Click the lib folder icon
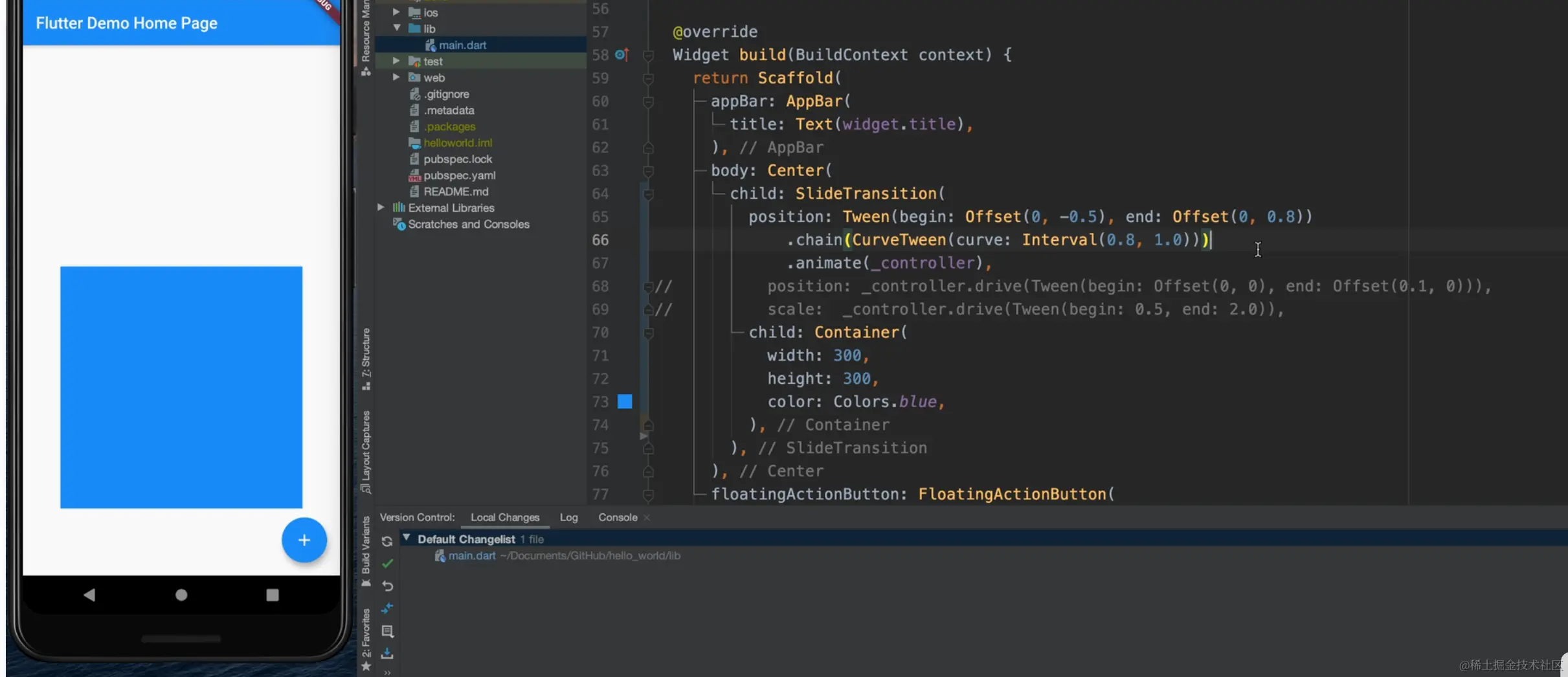 click(x=414, y=28)
